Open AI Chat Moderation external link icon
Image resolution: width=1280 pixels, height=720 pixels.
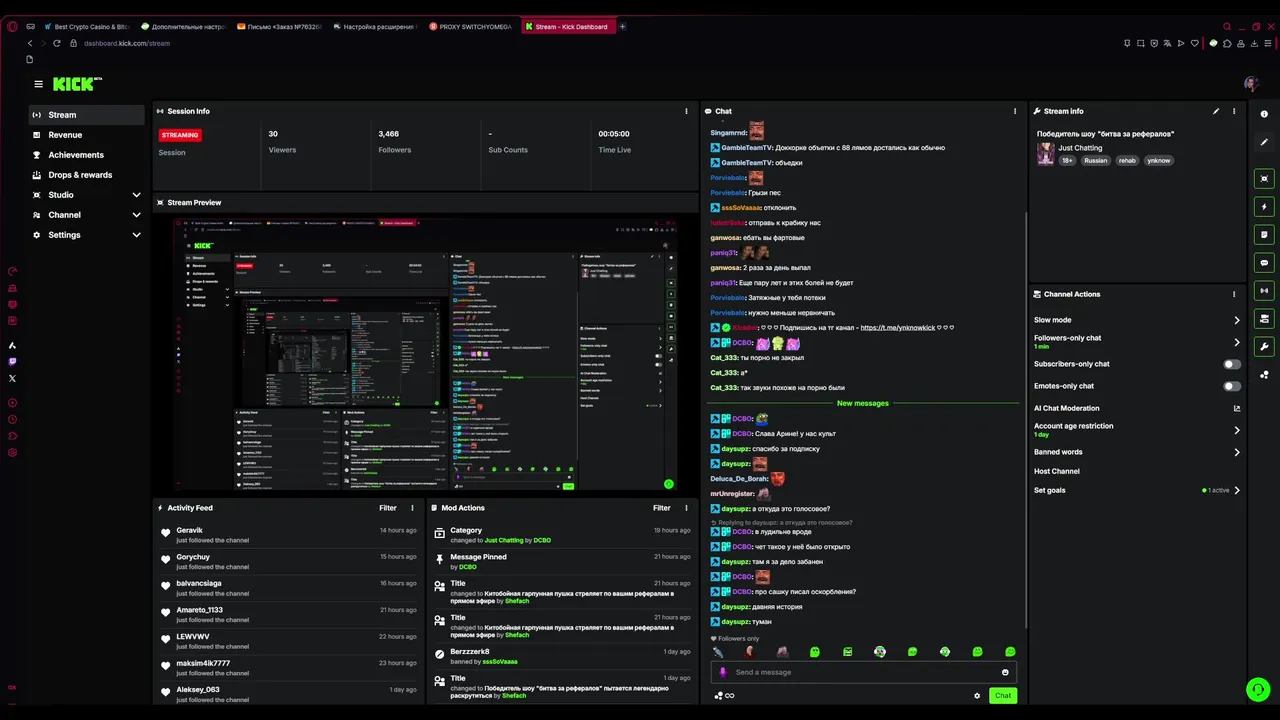[x=1237, y=408]
